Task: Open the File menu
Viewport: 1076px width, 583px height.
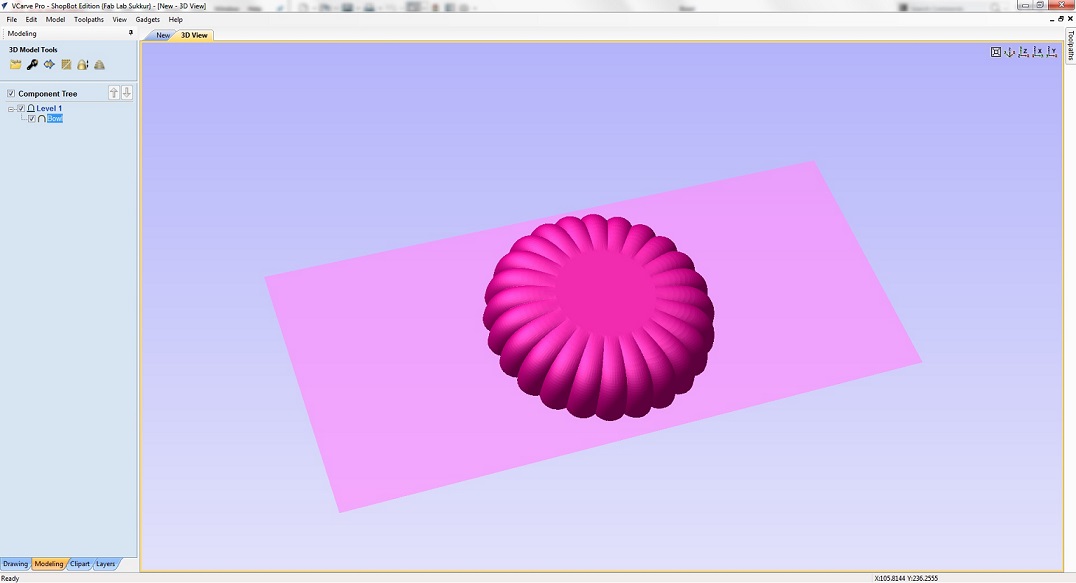Action: pos(12,19)
